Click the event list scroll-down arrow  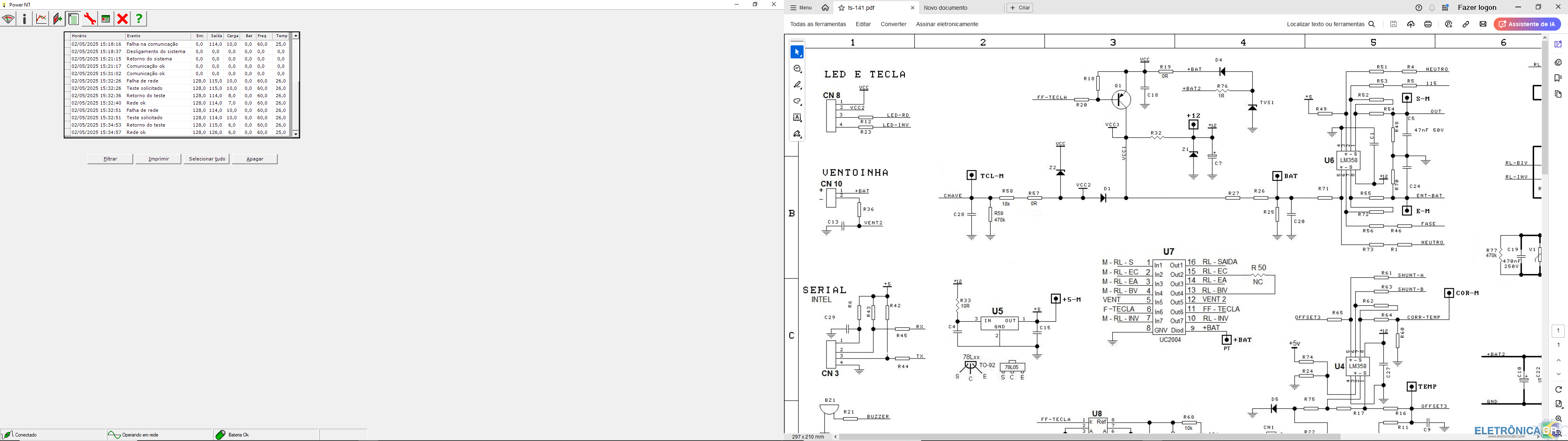click(296, 134)
